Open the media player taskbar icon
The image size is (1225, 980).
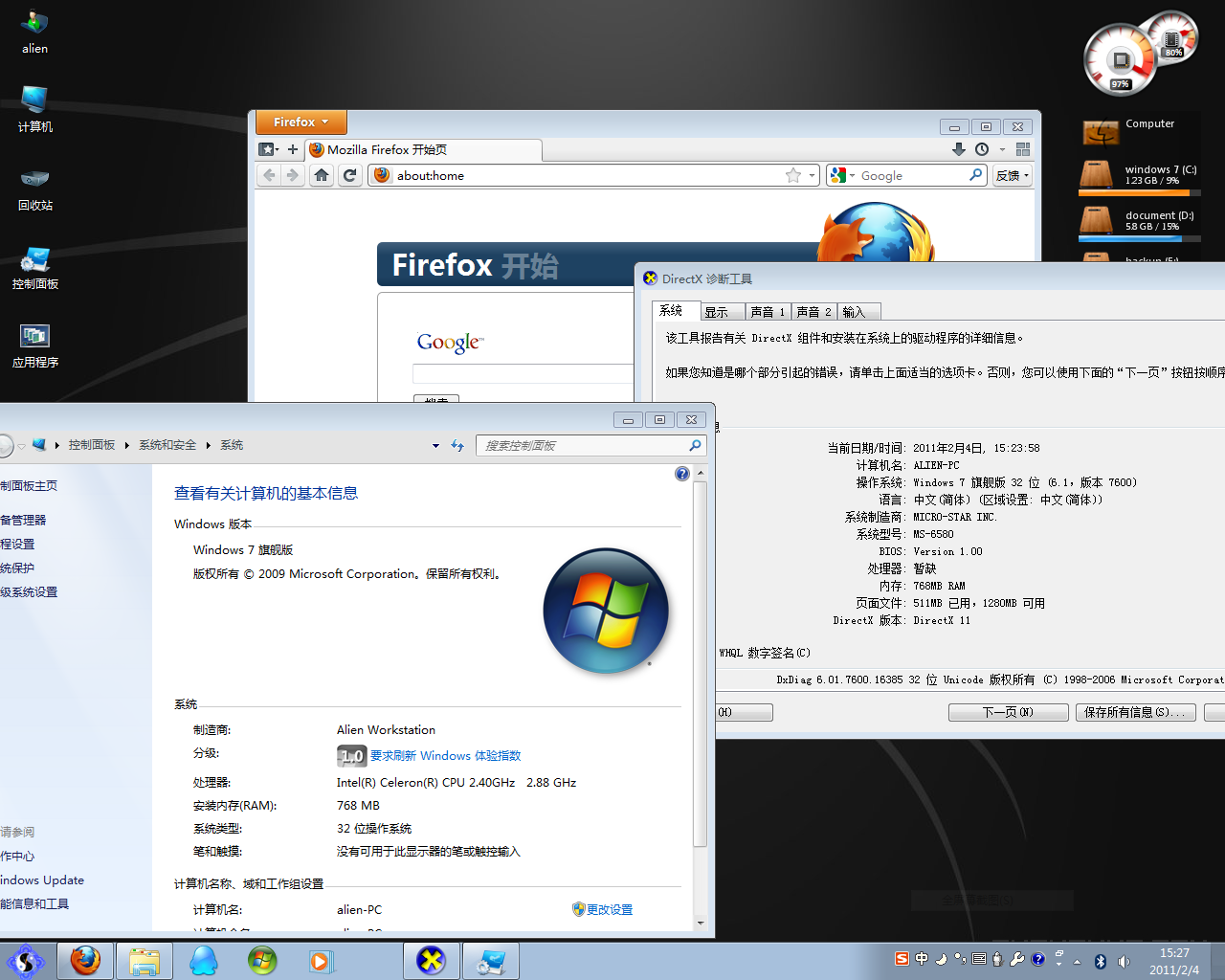coord(321,961)
